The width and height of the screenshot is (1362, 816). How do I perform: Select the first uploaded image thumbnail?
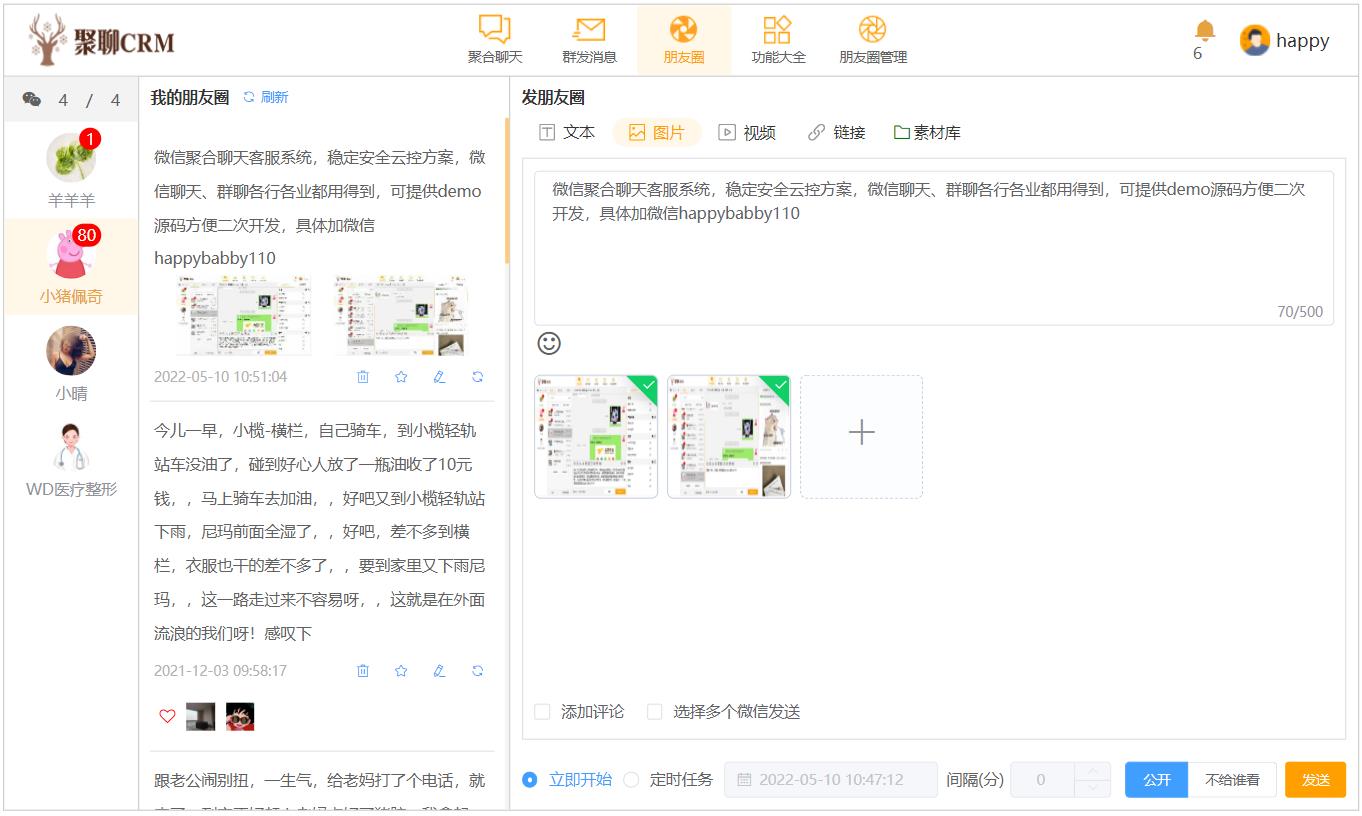[x=596, y=436]
